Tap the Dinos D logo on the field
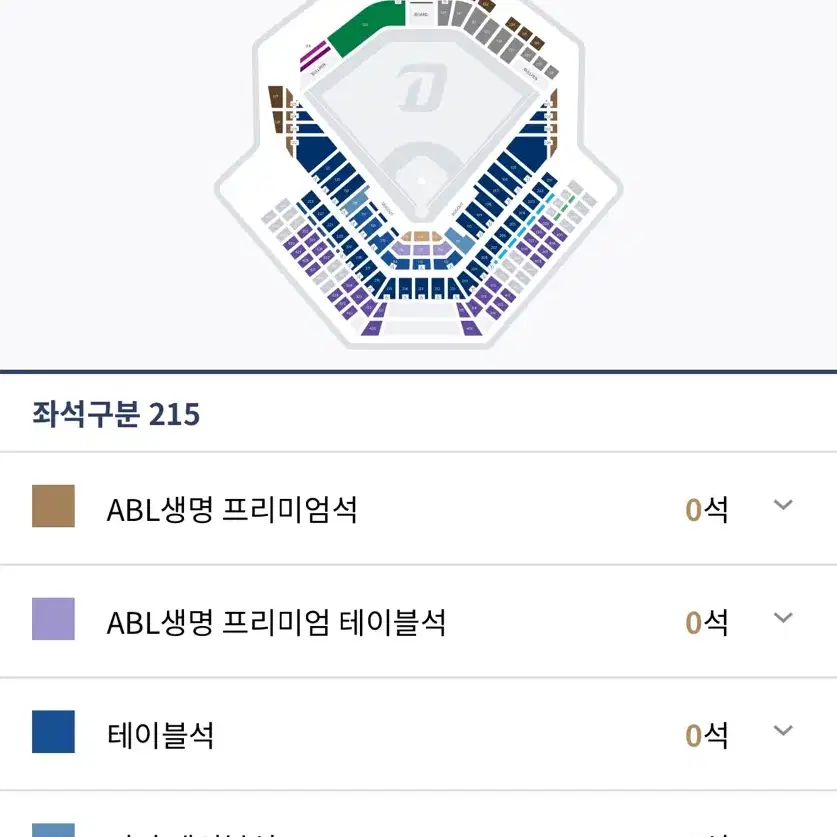This screenshot has height=837, width=837. tap(421, 87)
